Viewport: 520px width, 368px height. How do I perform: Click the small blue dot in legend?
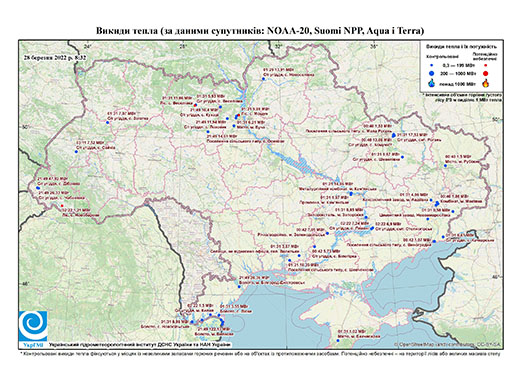coord(432,66)
